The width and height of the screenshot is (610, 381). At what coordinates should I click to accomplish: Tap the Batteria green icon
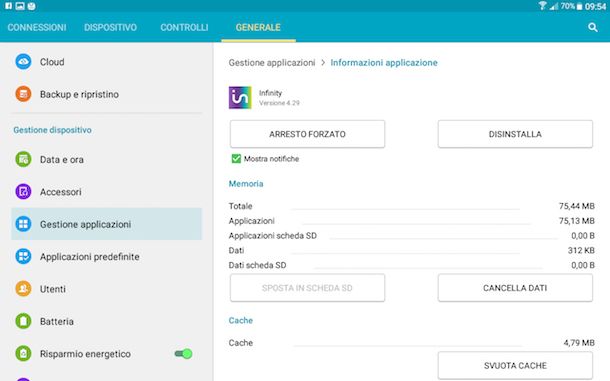pyautogui.click(x=23, y=321)
